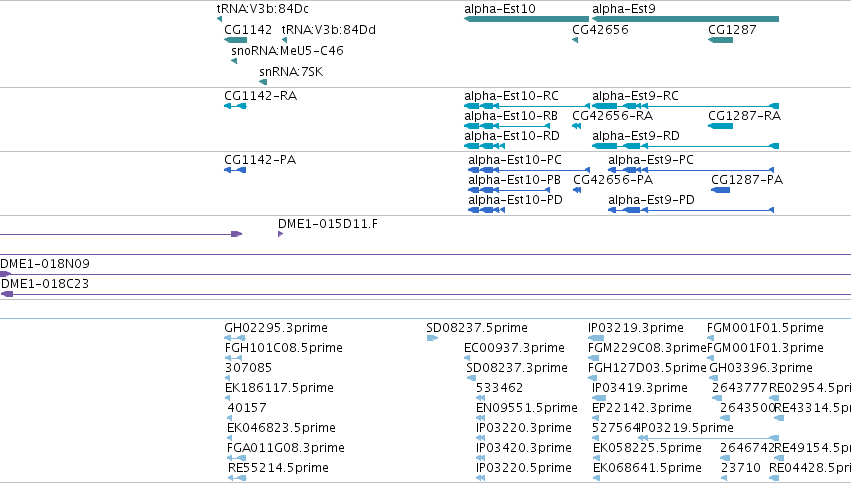Select the IP03420.3prime EST label

[x=524, y=448]
